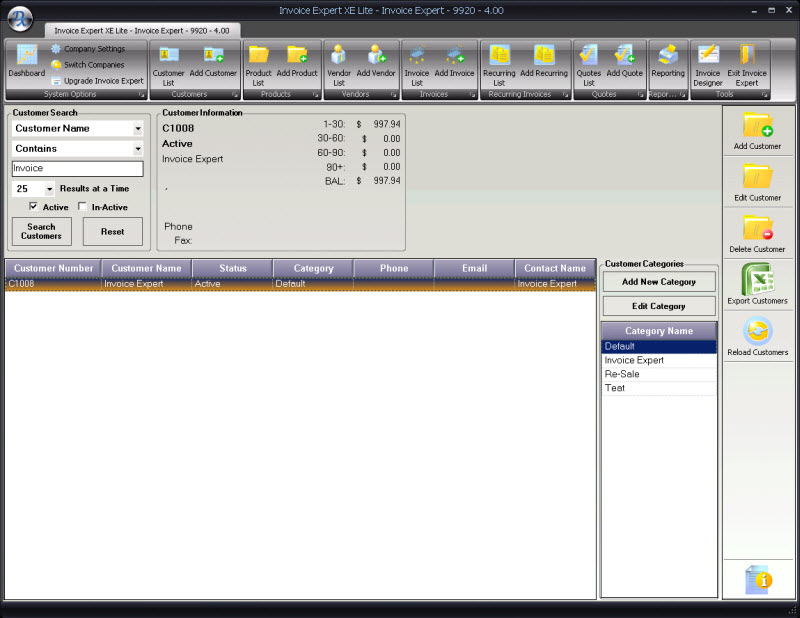Open the Product List

tap(258, 66)
